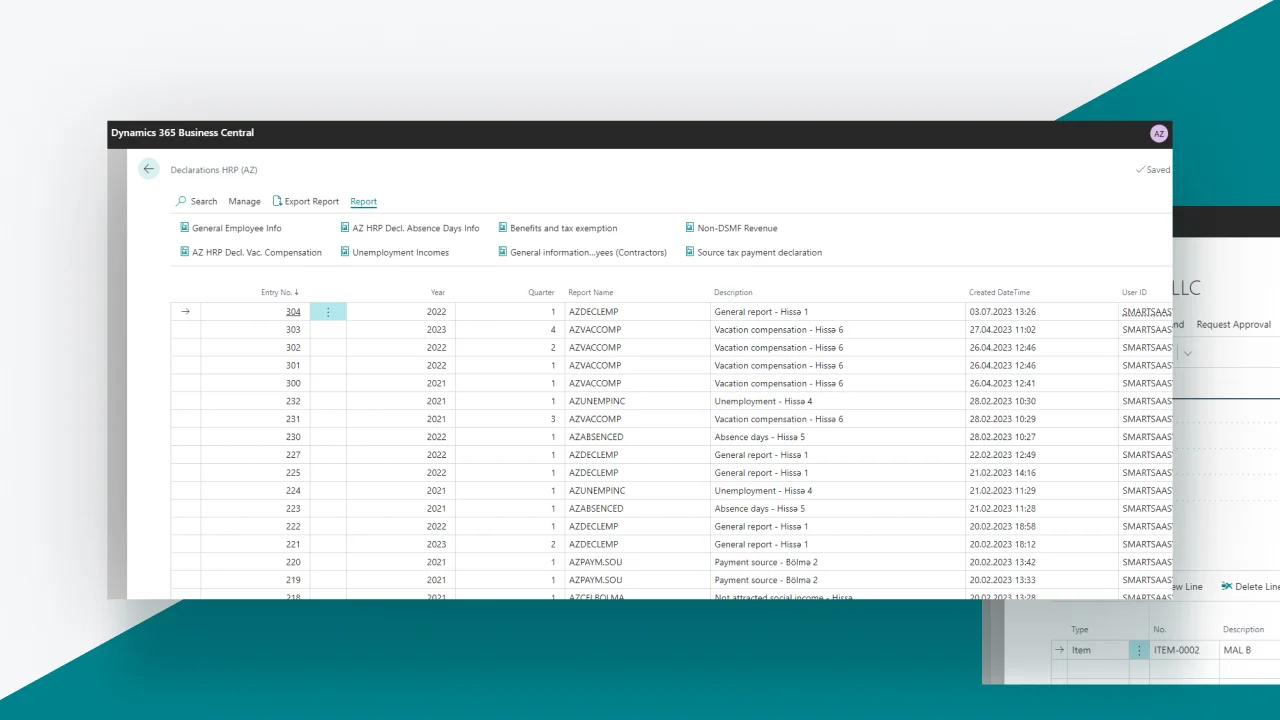Image resolution: width=1280 pixels, height=720 pixels.
Task: Open the Manage menu
Action: coord(244,201)
